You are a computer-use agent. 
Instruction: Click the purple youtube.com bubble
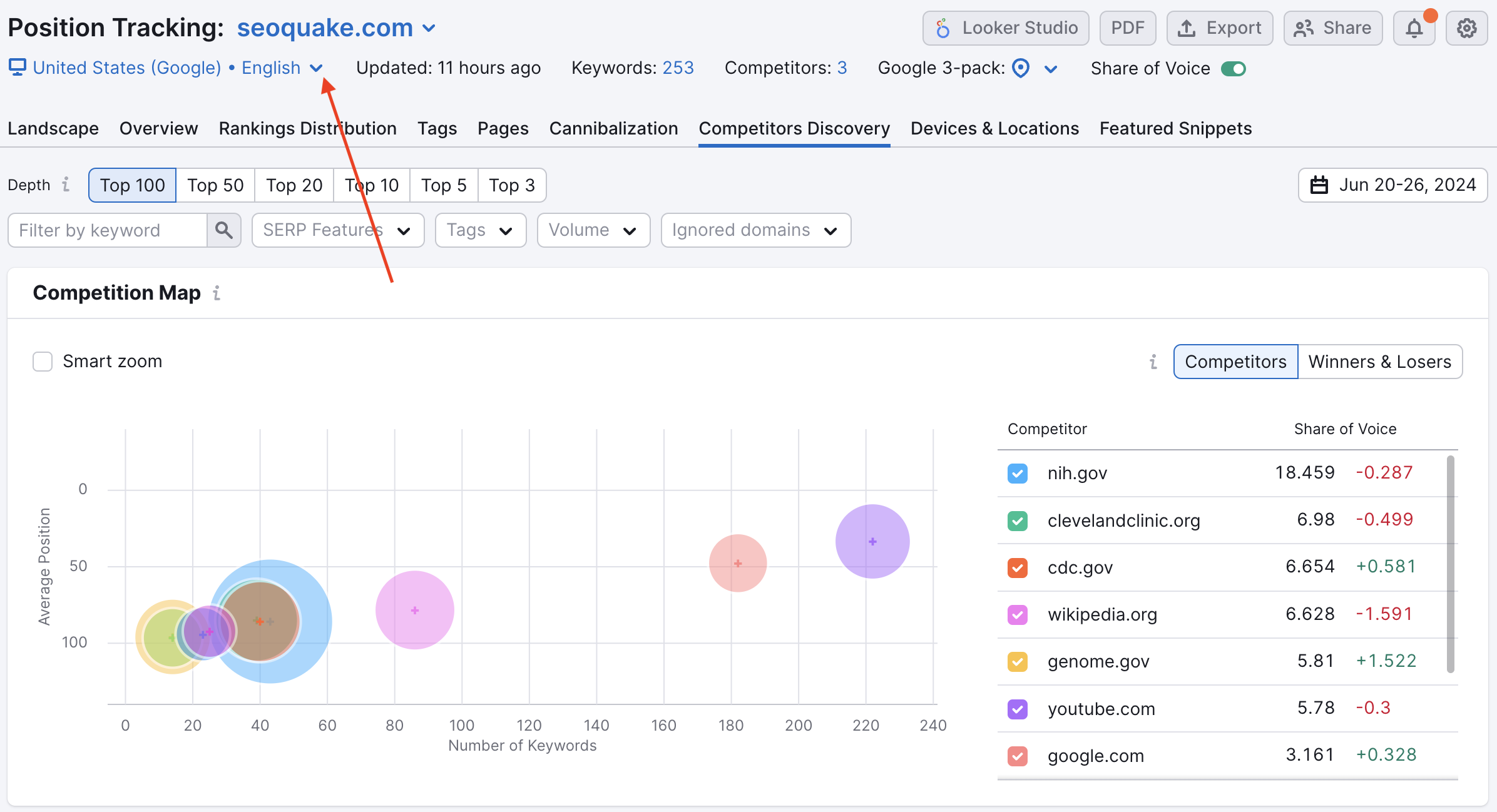872,541
